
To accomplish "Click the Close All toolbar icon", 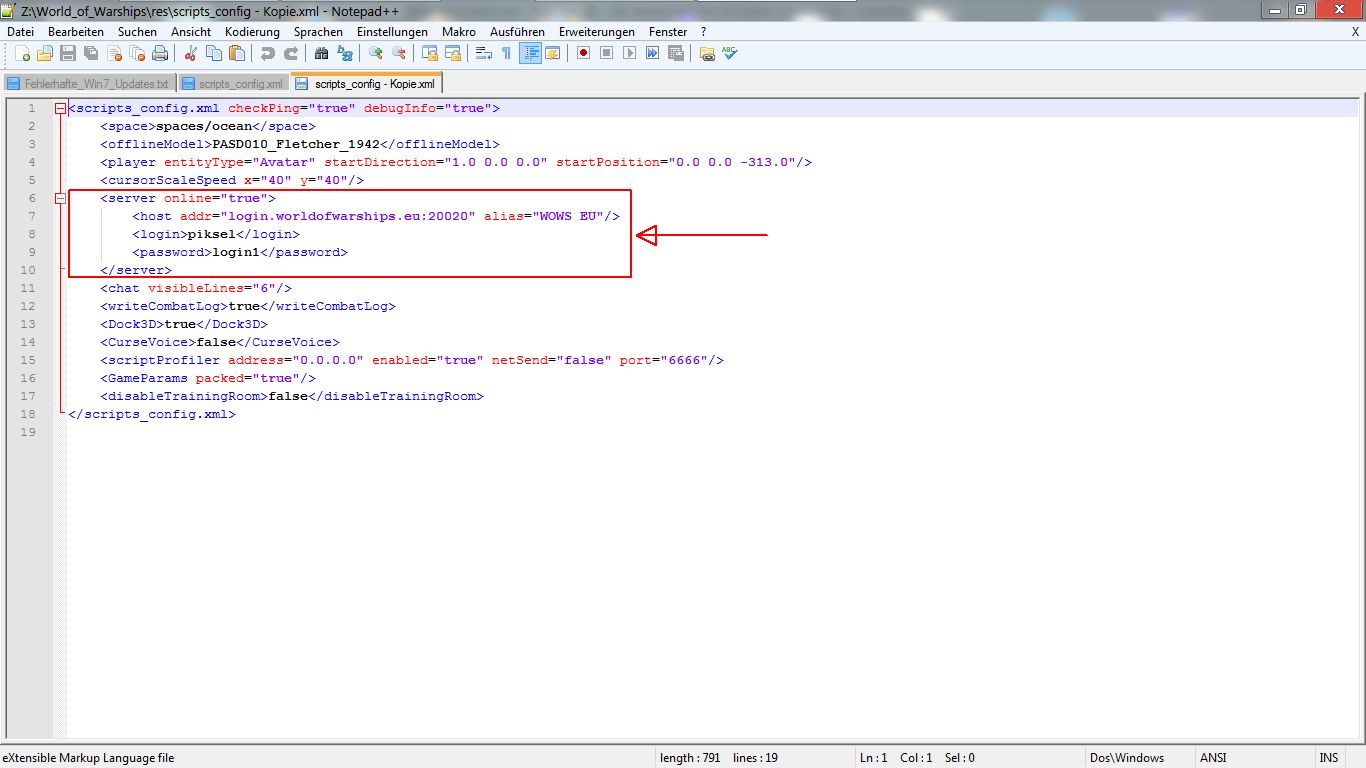I will (136, 53).
